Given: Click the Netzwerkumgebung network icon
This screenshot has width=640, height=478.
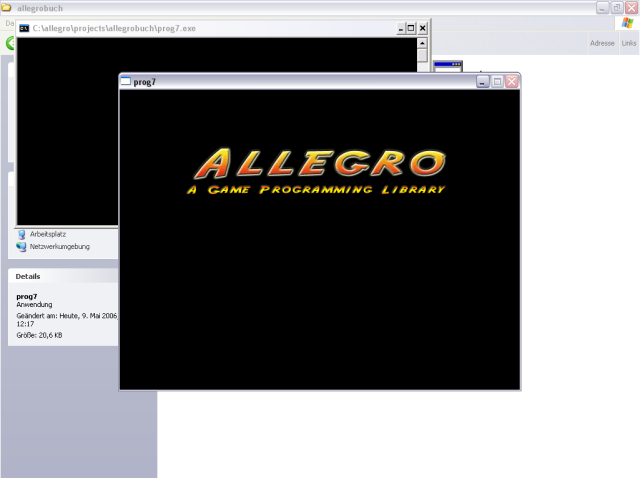Looking at the screenshot, I should pyautogui.click(x=22, y=247).
